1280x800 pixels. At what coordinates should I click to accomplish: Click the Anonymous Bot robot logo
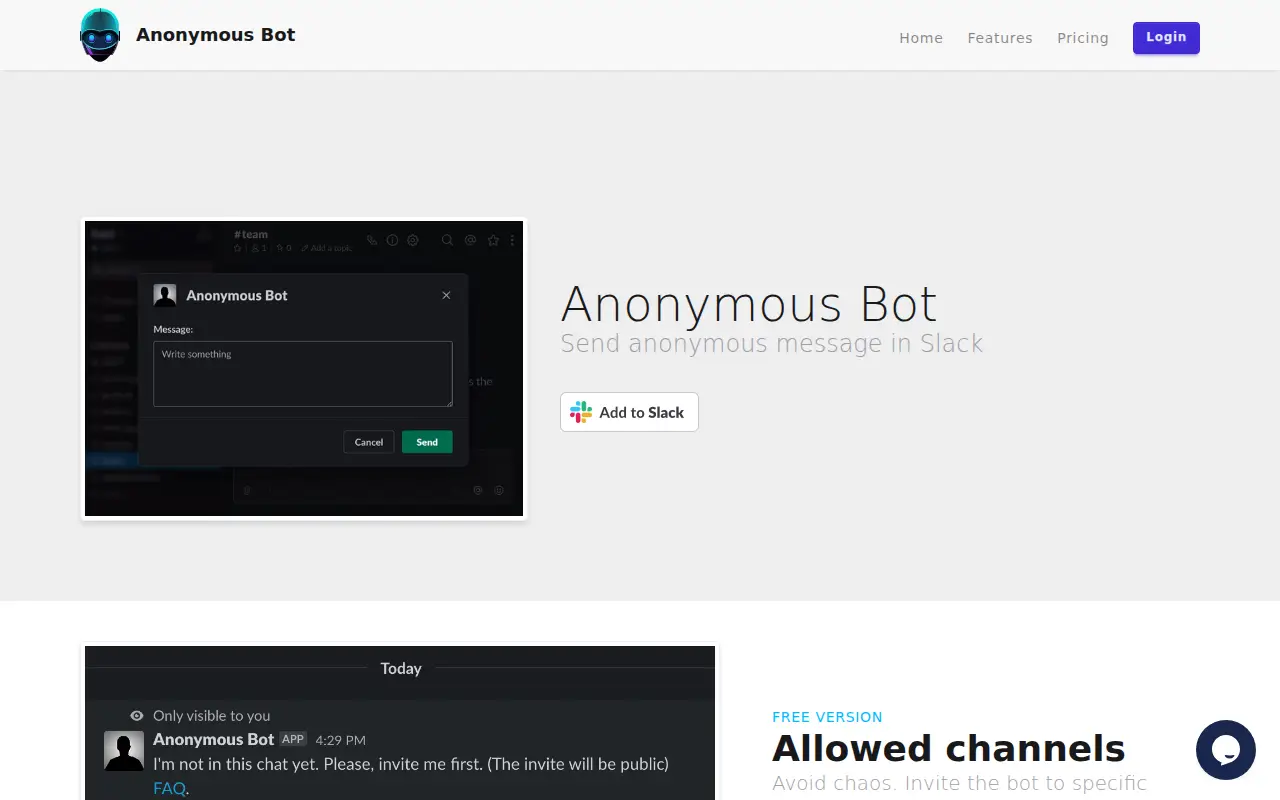100,35
